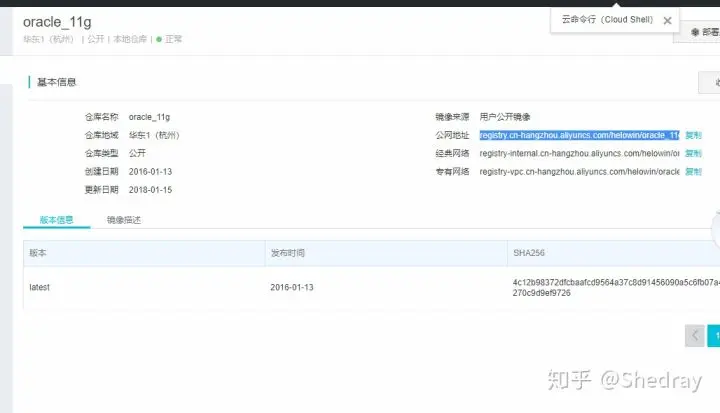
Task: Click the 云命令行 (Cloud Shell) label
Action: click(607, 20)
